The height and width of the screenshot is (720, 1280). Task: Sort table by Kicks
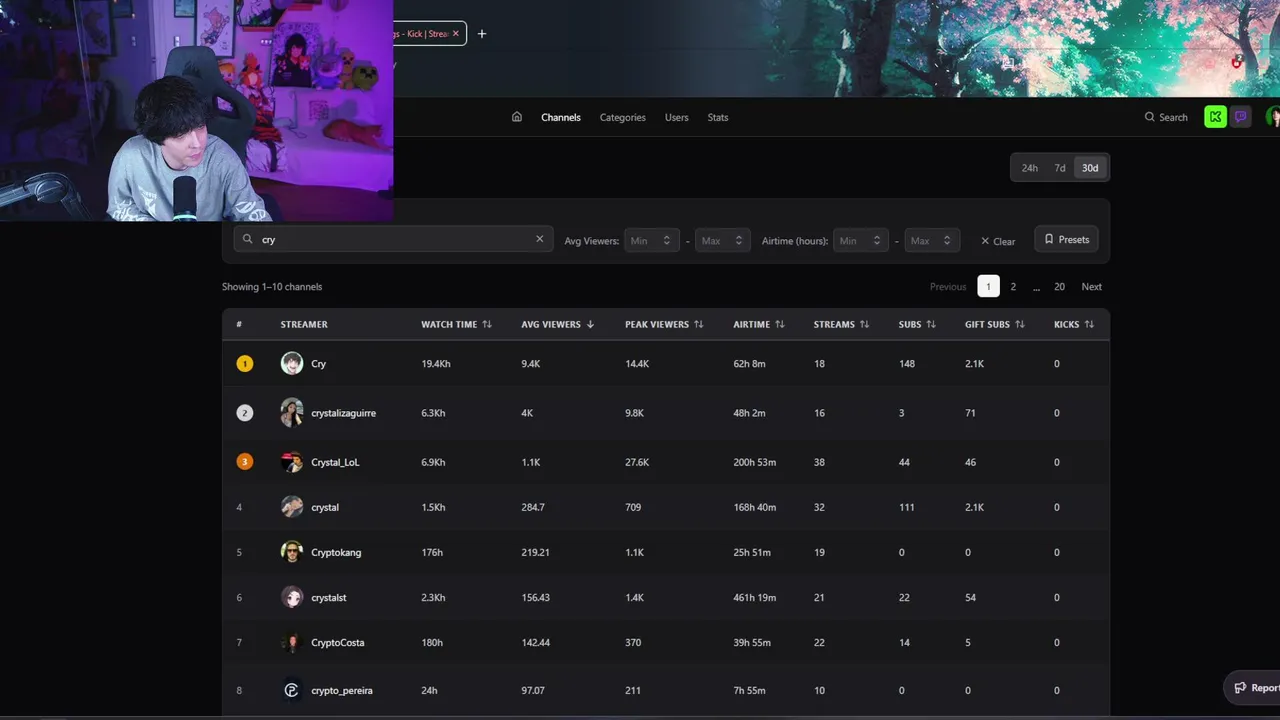click(x=1074, y=324)
